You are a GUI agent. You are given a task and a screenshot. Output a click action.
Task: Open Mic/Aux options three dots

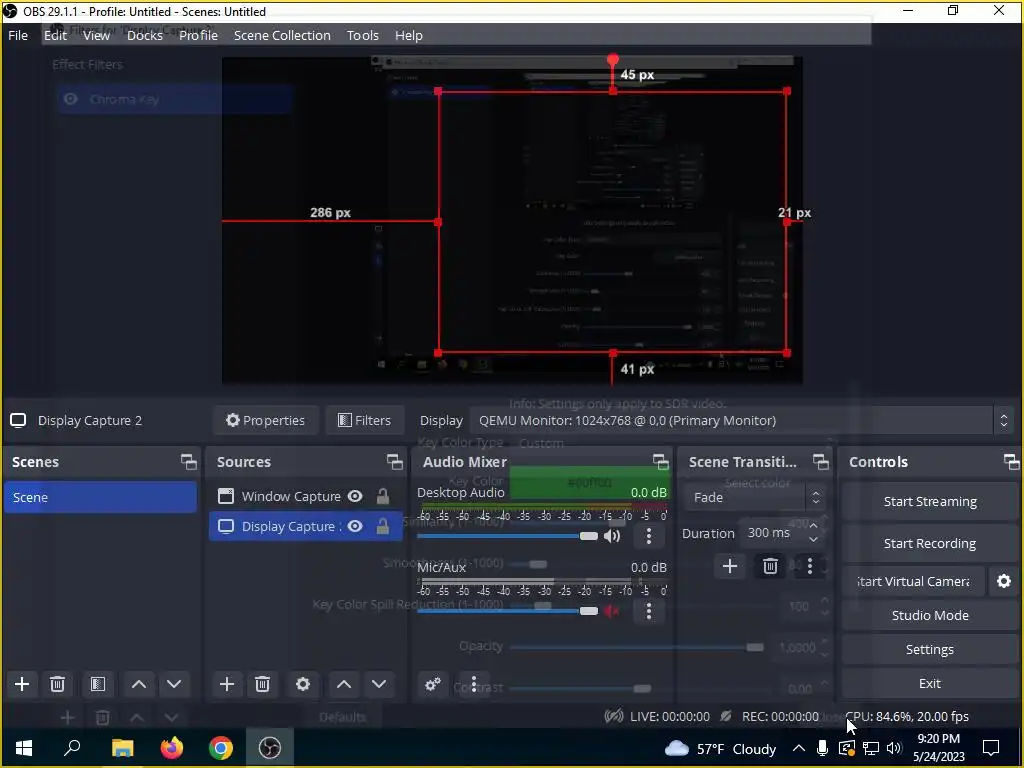click(648, 611)
